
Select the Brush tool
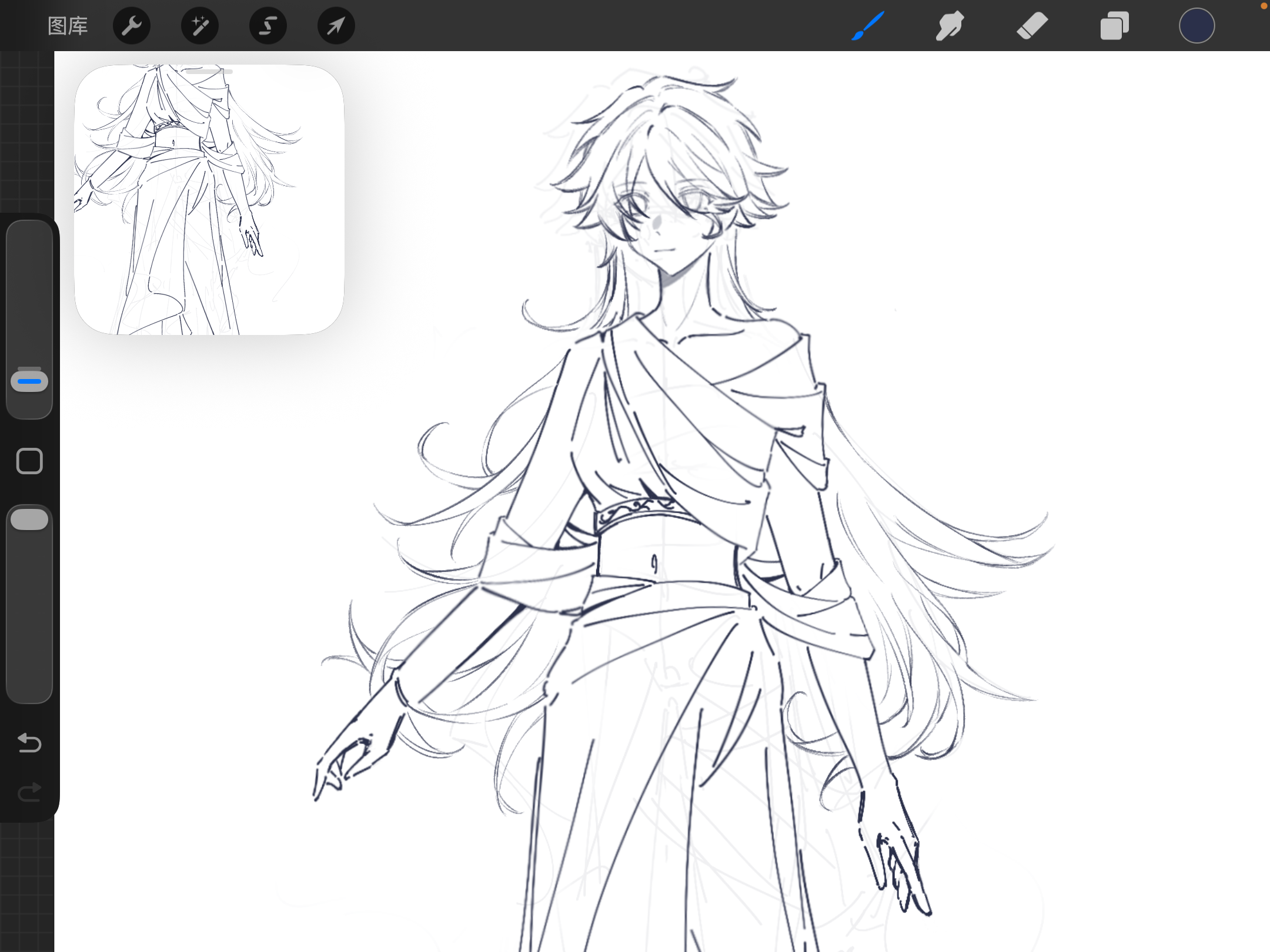tap(868, 26)
